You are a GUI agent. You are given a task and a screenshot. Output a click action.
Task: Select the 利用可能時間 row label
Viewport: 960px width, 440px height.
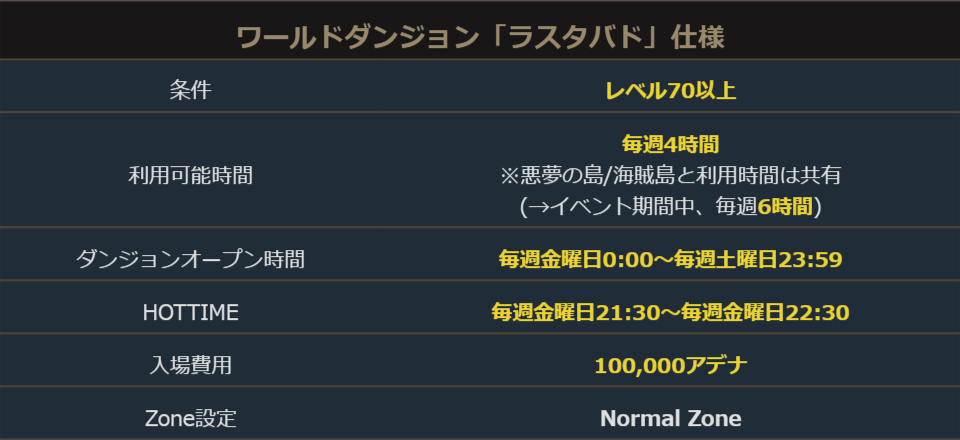point(190,175)
